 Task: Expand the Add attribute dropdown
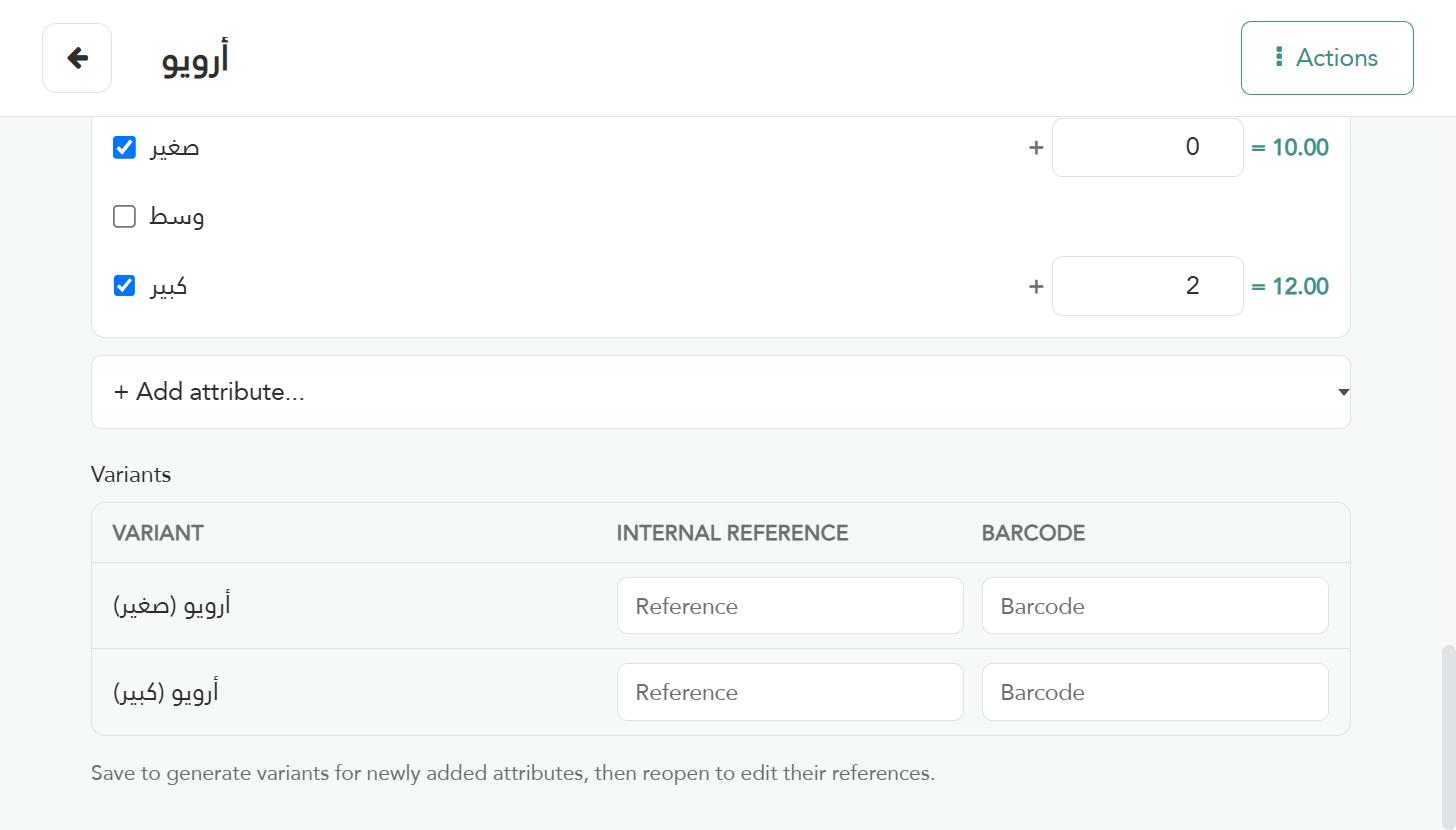point(721,392)
